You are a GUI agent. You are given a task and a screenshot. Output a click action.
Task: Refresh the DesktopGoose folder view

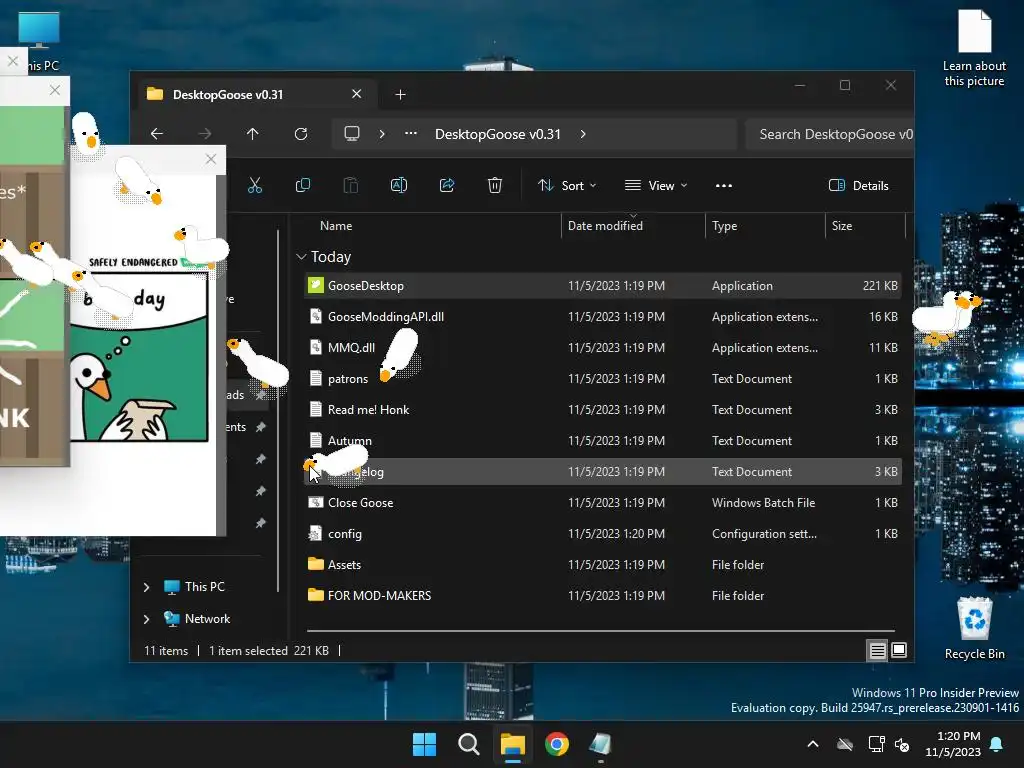(x=301, y=134)
